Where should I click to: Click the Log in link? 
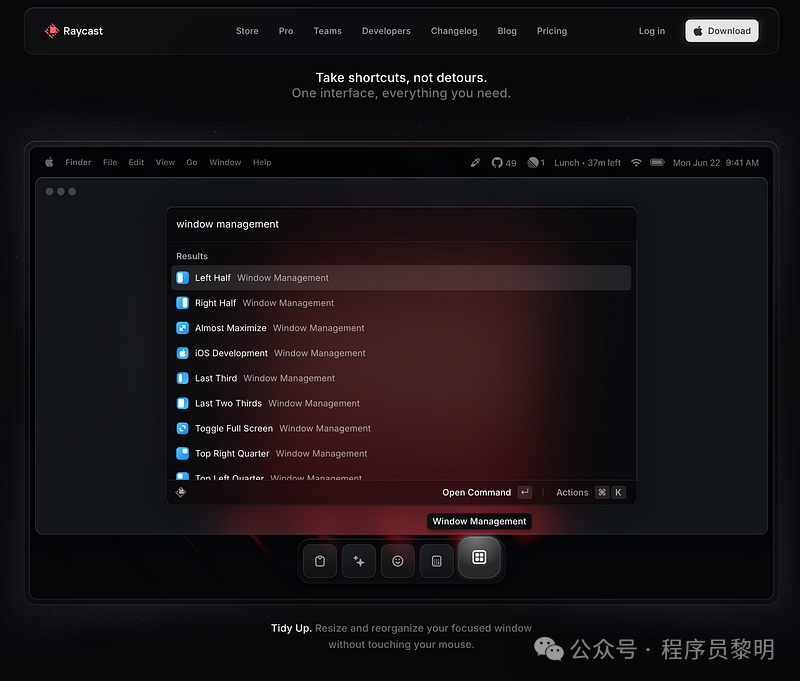[x=652, y=31]
